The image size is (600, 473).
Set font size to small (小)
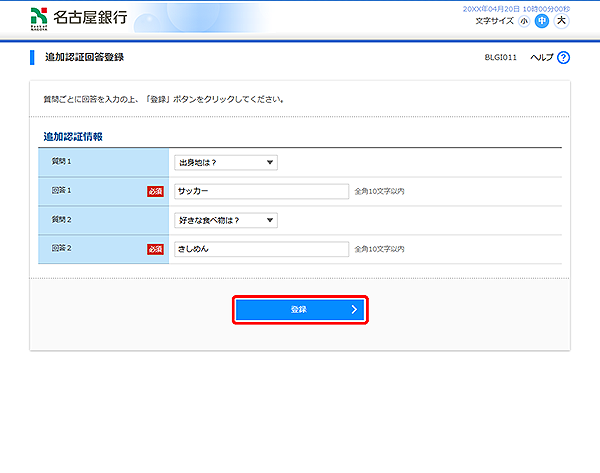(x=524, y=20)
